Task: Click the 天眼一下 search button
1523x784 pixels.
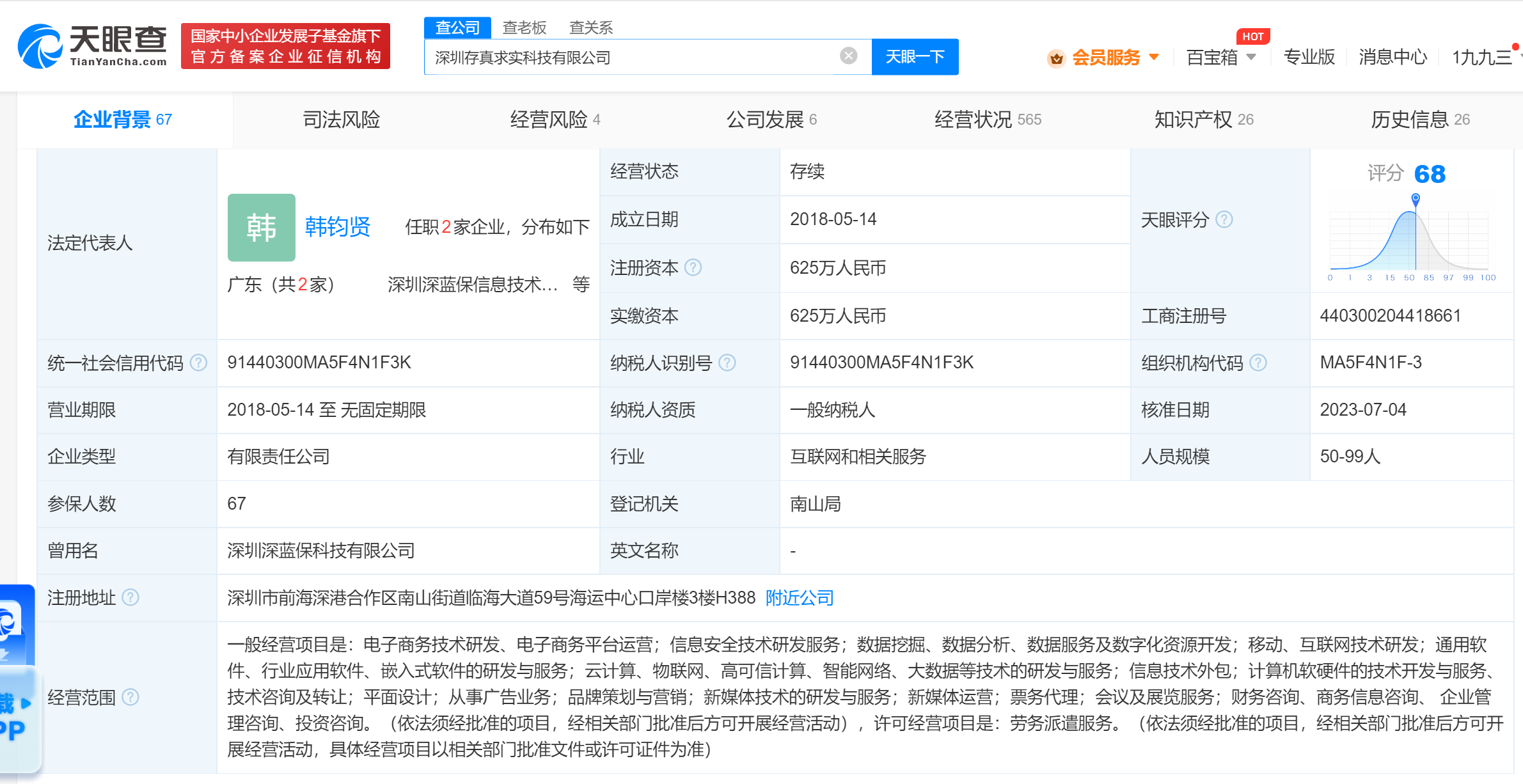Action: coord(915,57)
